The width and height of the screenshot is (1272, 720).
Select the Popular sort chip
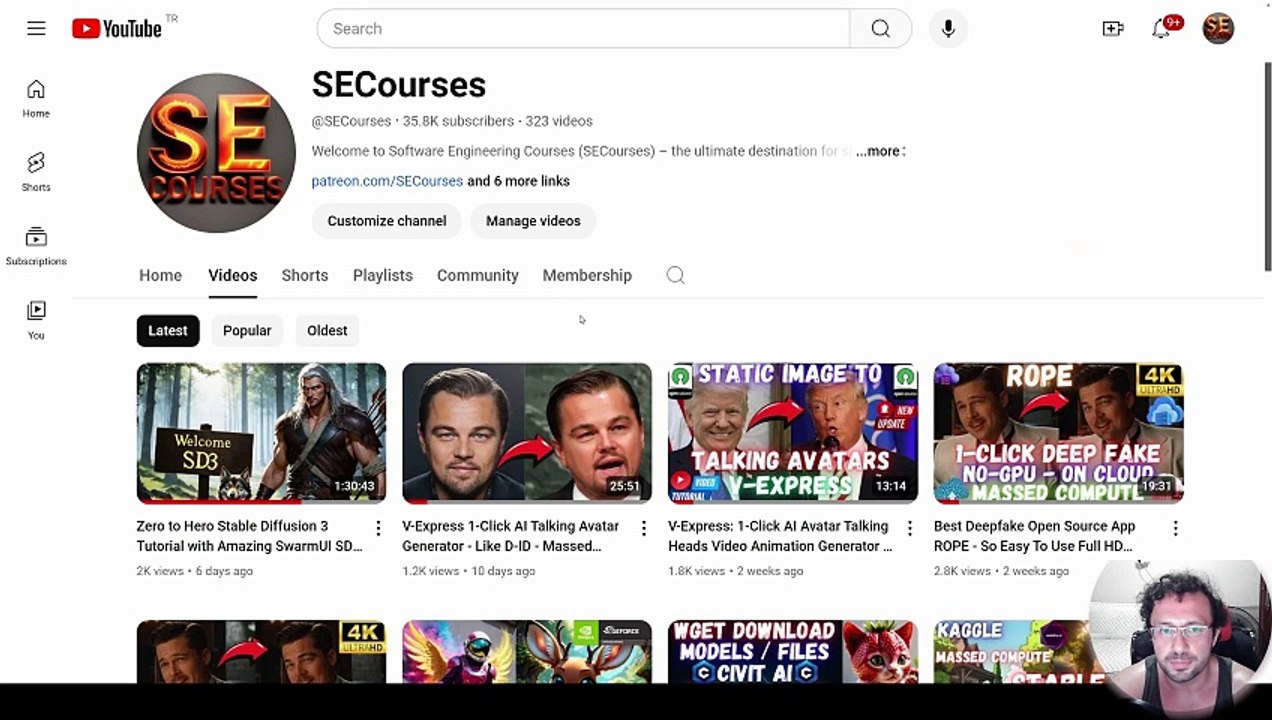point(247,330)
